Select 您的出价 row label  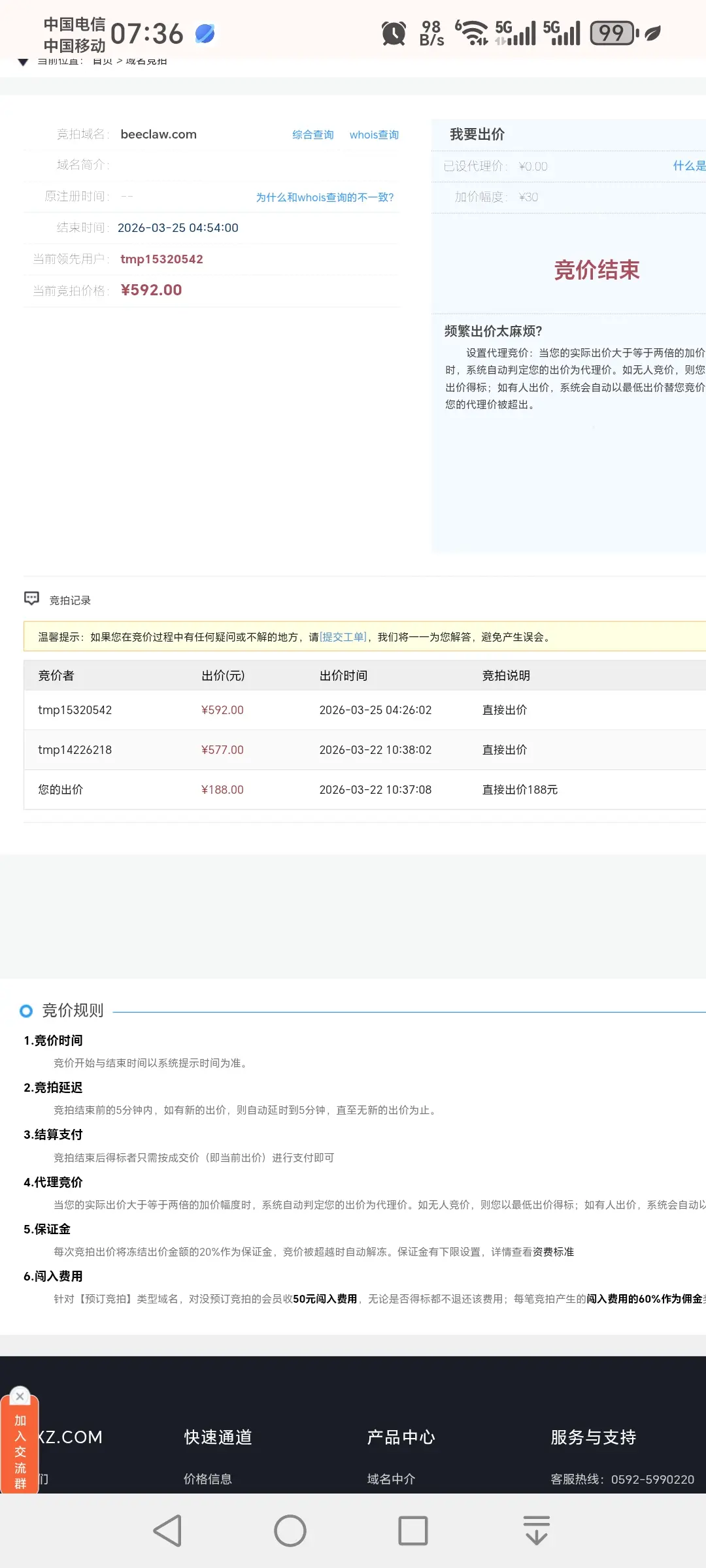tap(61, 790)
